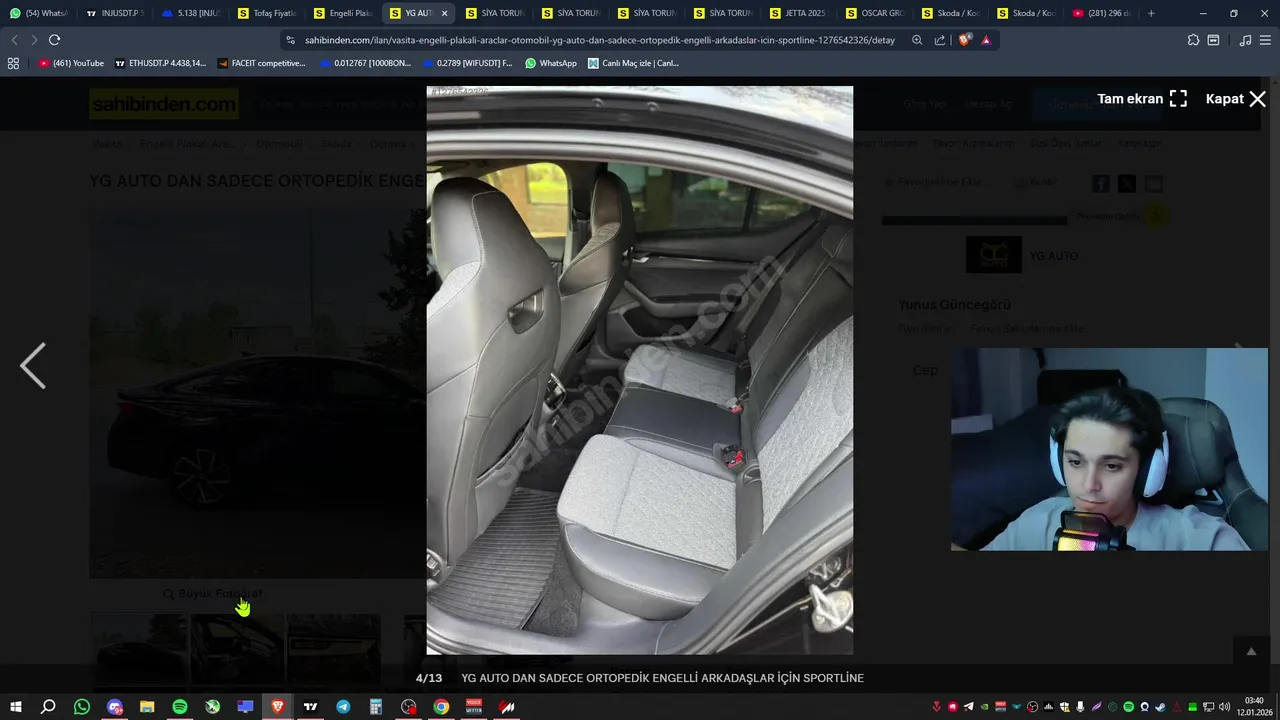
Task: Open the taskbar clock showing 03:40
Action: 1253,706
